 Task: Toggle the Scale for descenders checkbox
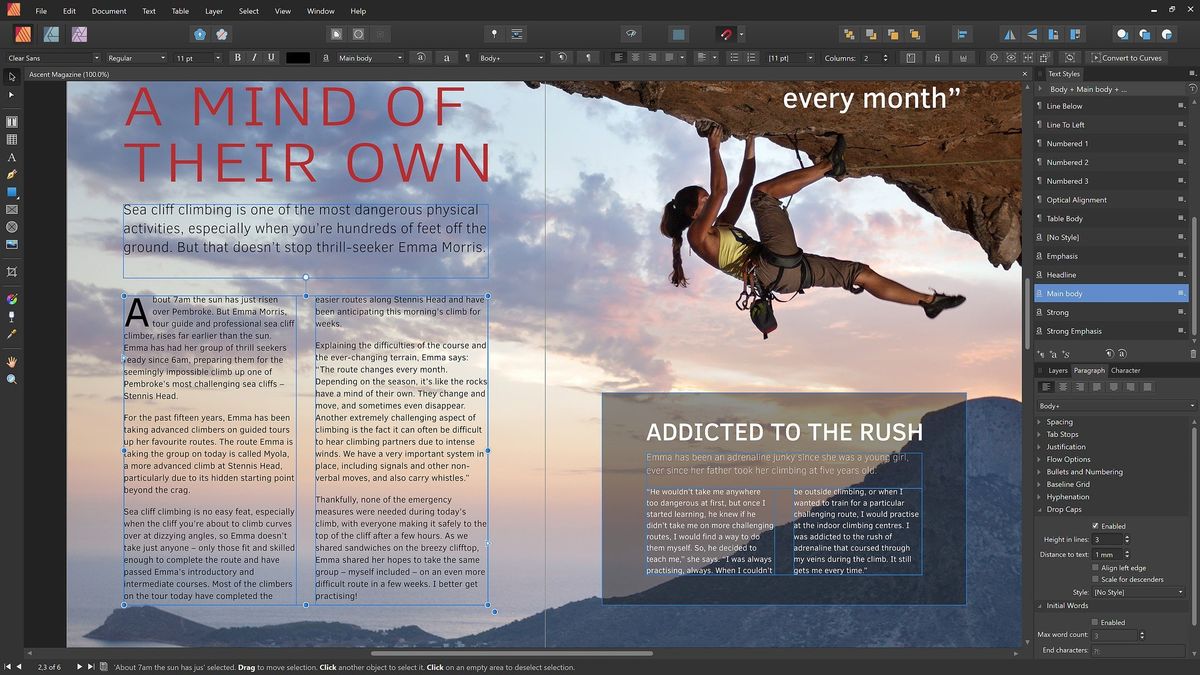1094,579
